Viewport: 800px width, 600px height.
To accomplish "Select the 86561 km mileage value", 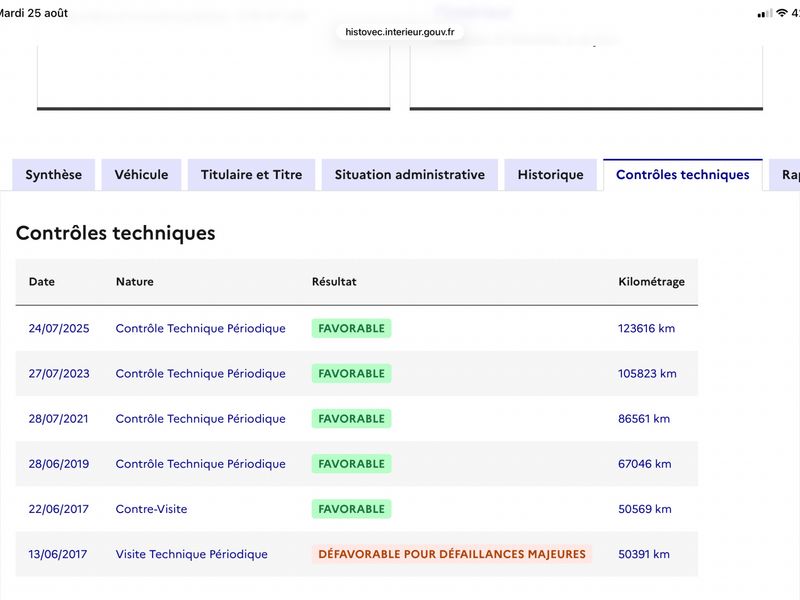I will [x=644, y=418].
